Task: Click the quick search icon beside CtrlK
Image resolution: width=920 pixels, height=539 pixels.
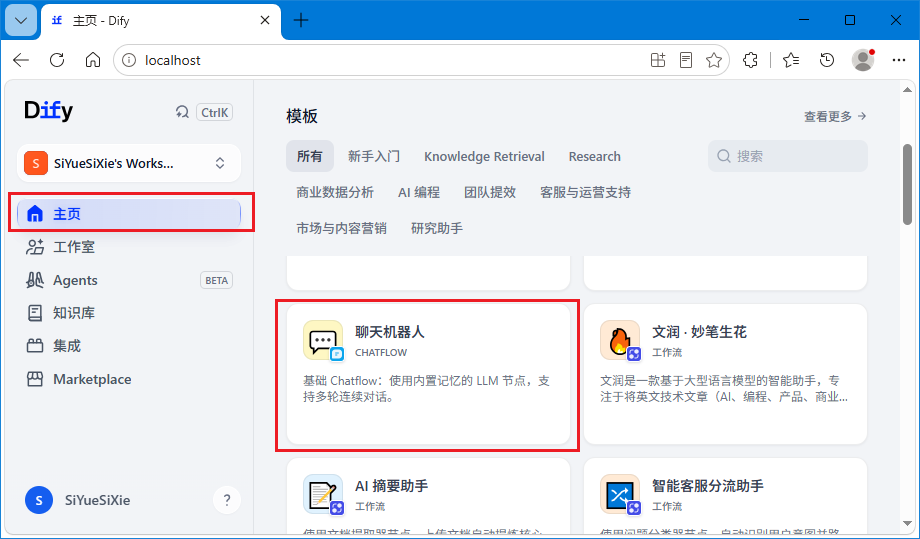Action: tap(182, 112)
